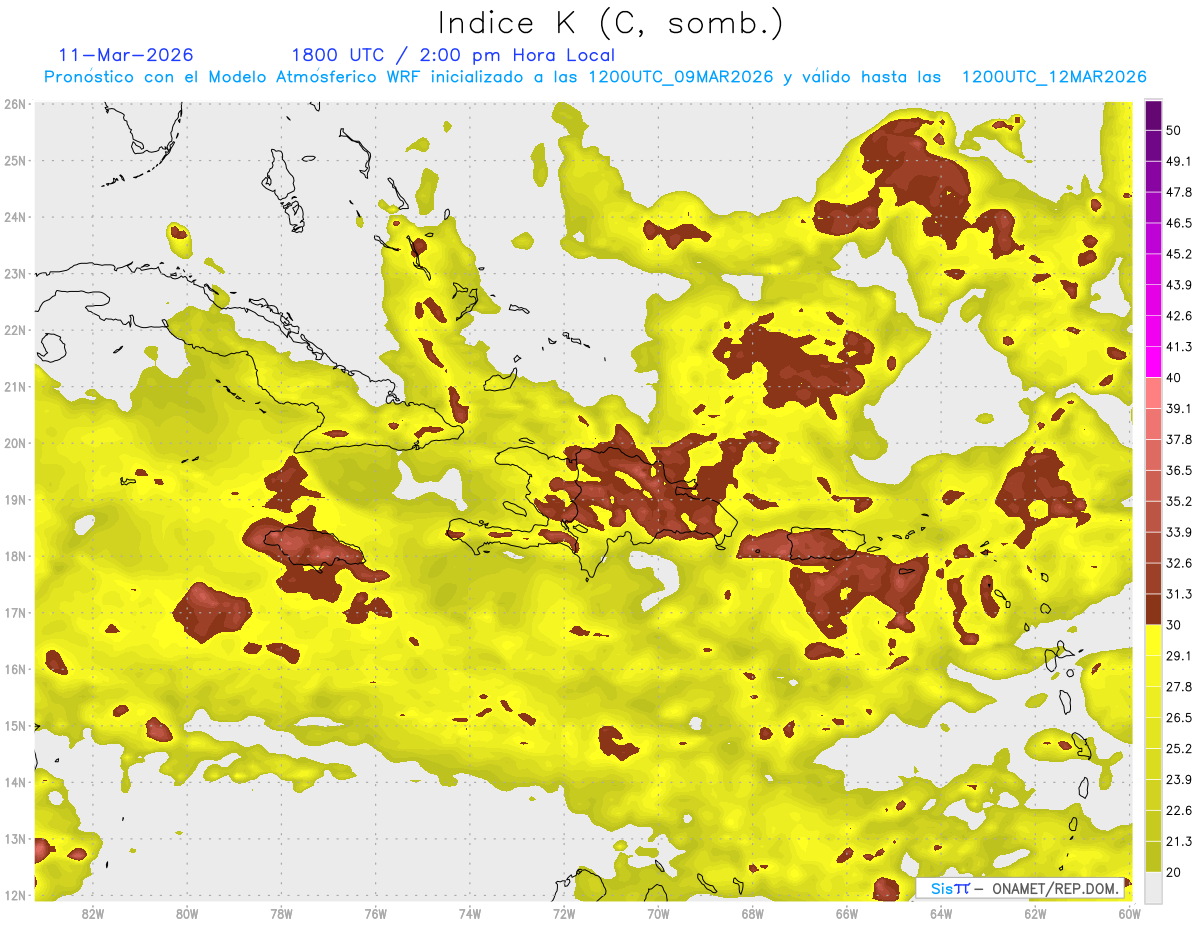Select the date text "11-Mar-2026"

[x=126, y=55]
